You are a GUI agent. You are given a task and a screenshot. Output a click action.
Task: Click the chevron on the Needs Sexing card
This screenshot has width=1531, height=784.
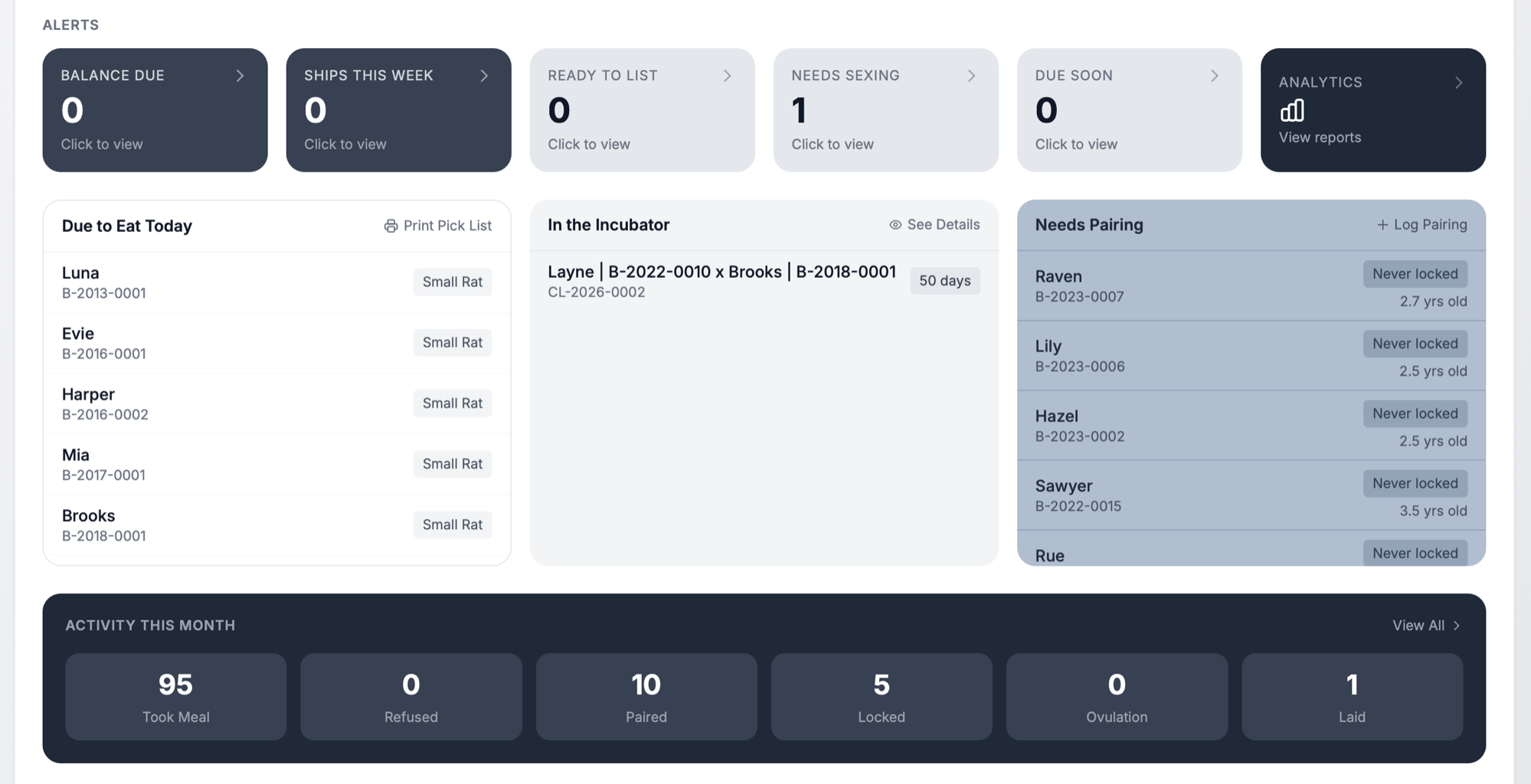(971, 76)
